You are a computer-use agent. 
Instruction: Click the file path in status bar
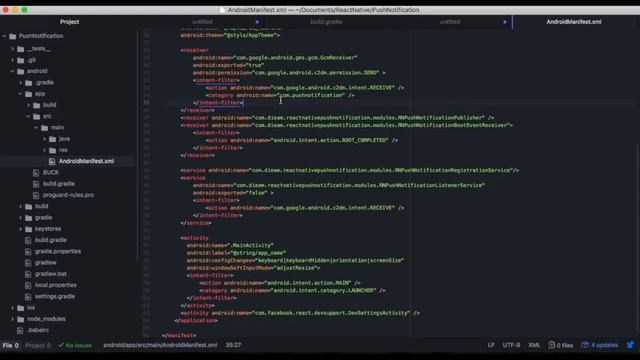point(160,345)
